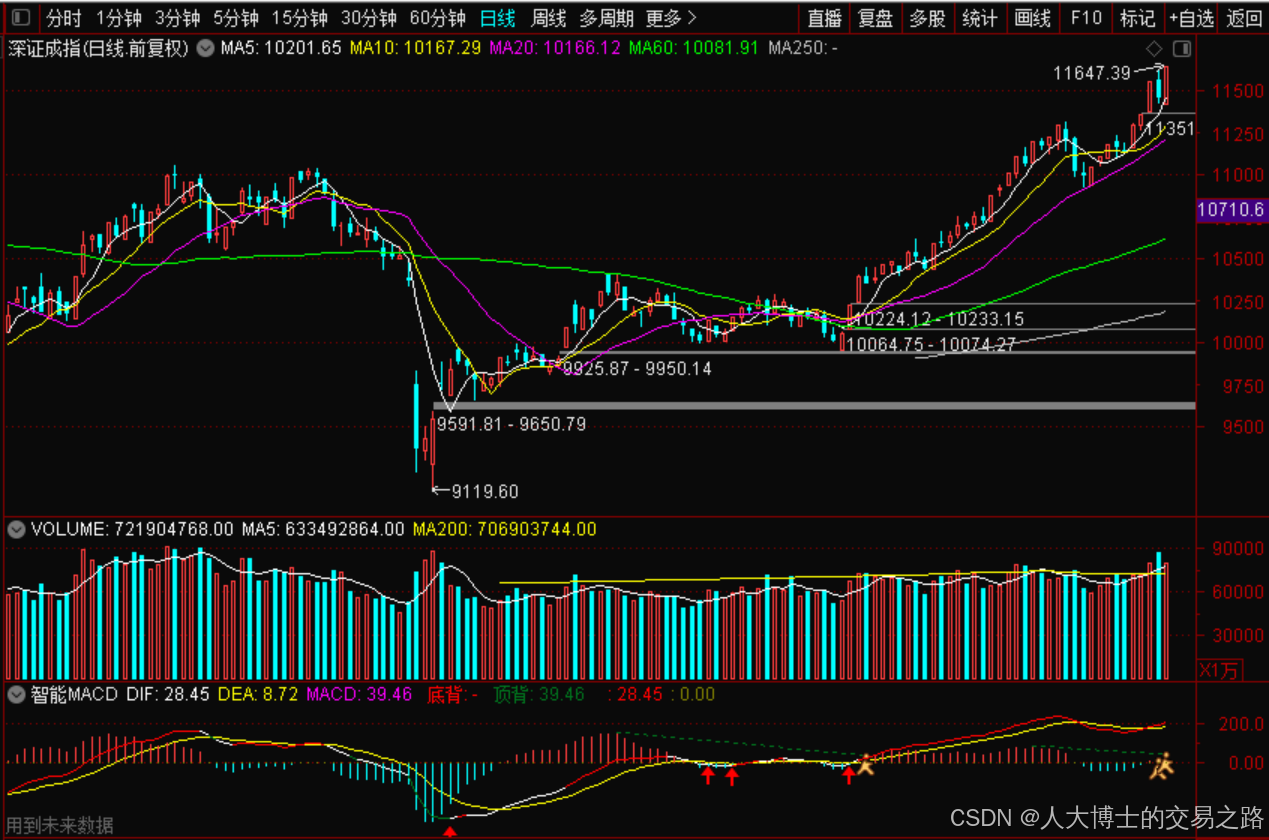Click the 深证成指(日线.前复权) title
The width and height of the screenshot is (1269, 840).
pyautogui.click(x=98, y=48)
